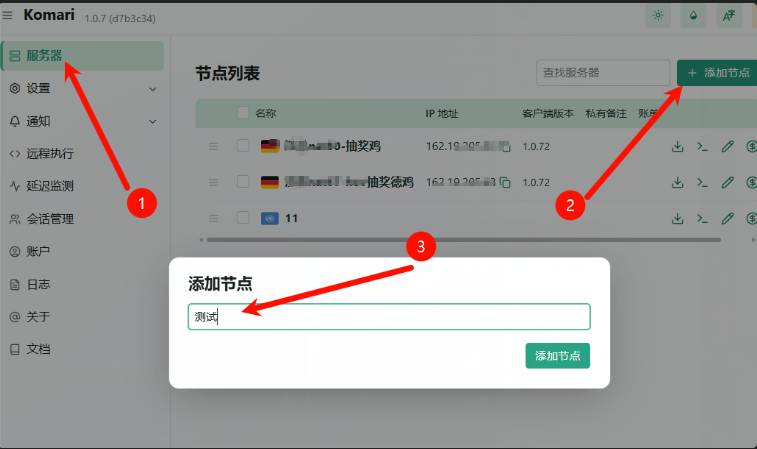Click the 添加节点 button in the dialog

tap(557, 355)
